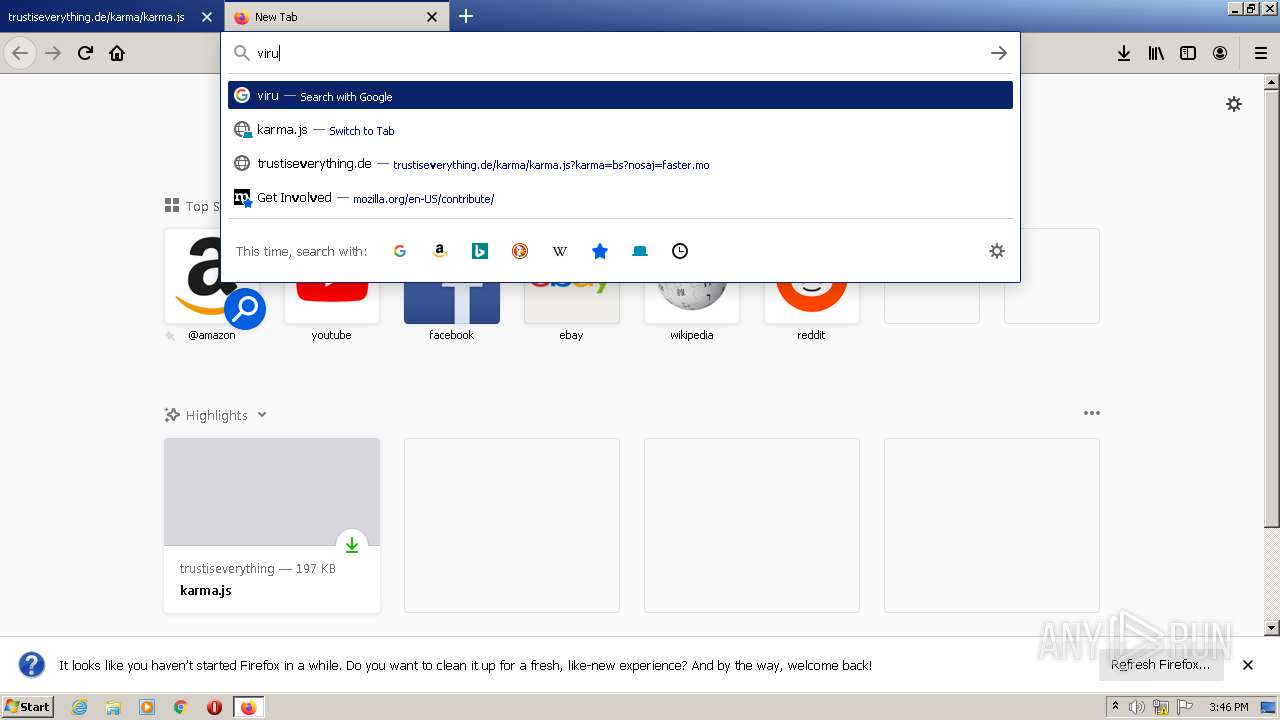
Task: Open a new tab with plus icon
Action: click(x=466, y=16)
